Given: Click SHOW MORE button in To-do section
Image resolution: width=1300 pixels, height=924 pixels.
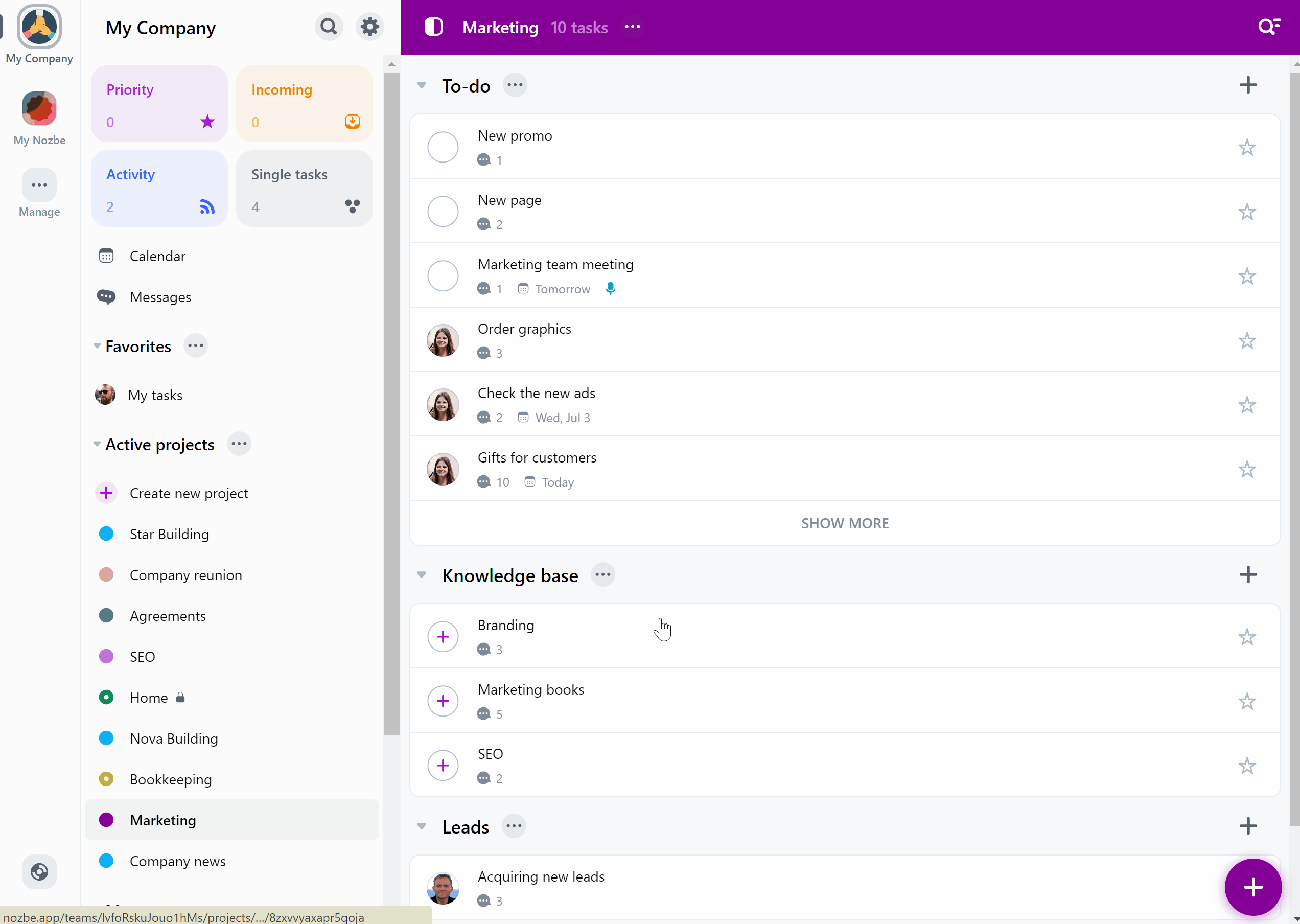Looking at the screenshot, I should click(x=844, y=523).
